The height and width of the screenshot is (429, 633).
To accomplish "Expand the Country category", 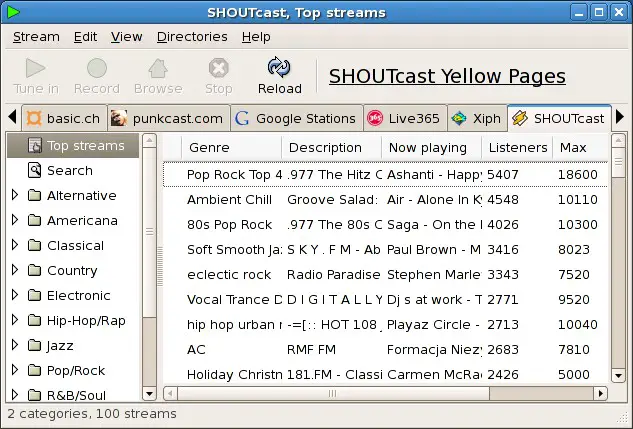I will point(15,270).
